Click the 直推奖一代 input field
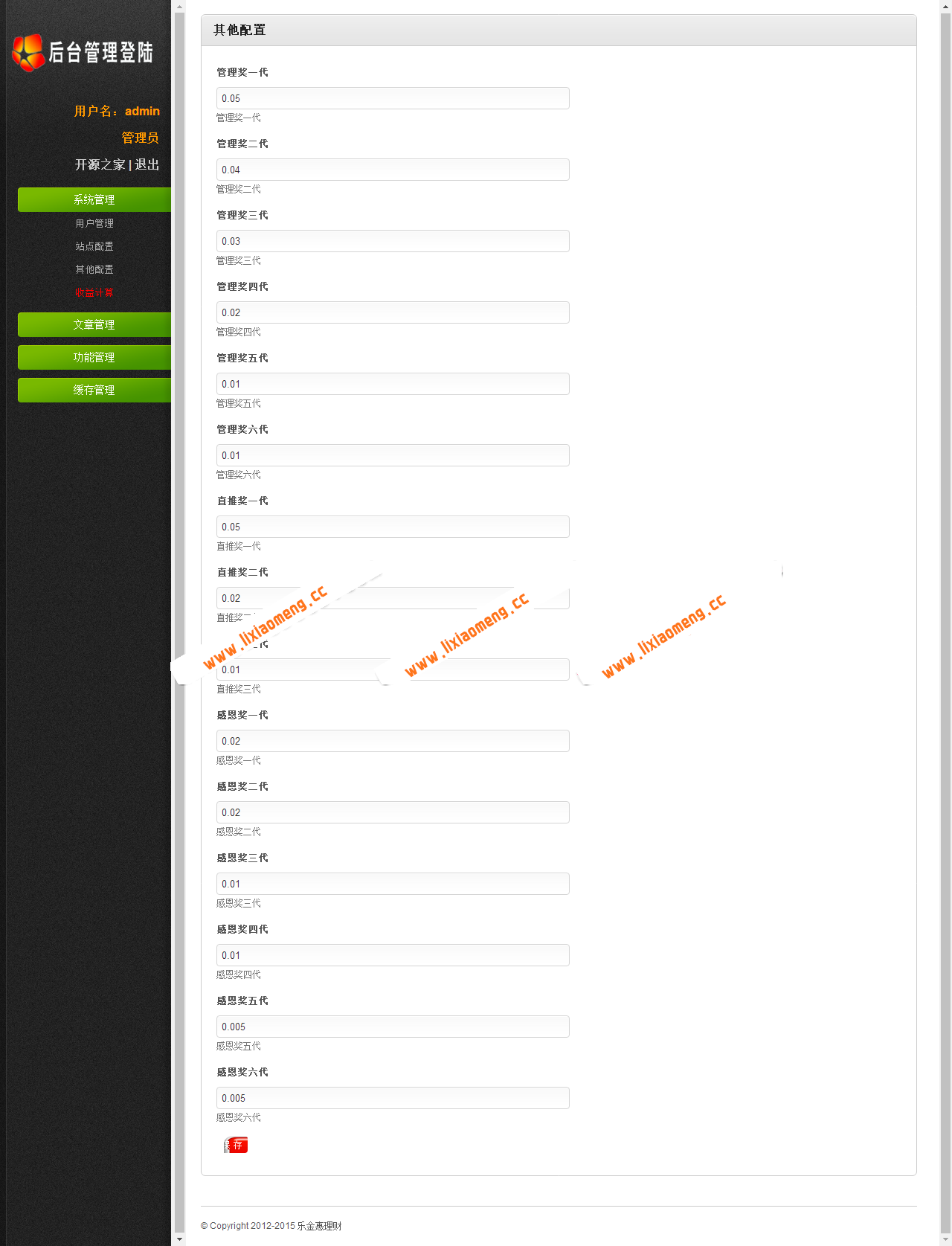 click(393, 527)
